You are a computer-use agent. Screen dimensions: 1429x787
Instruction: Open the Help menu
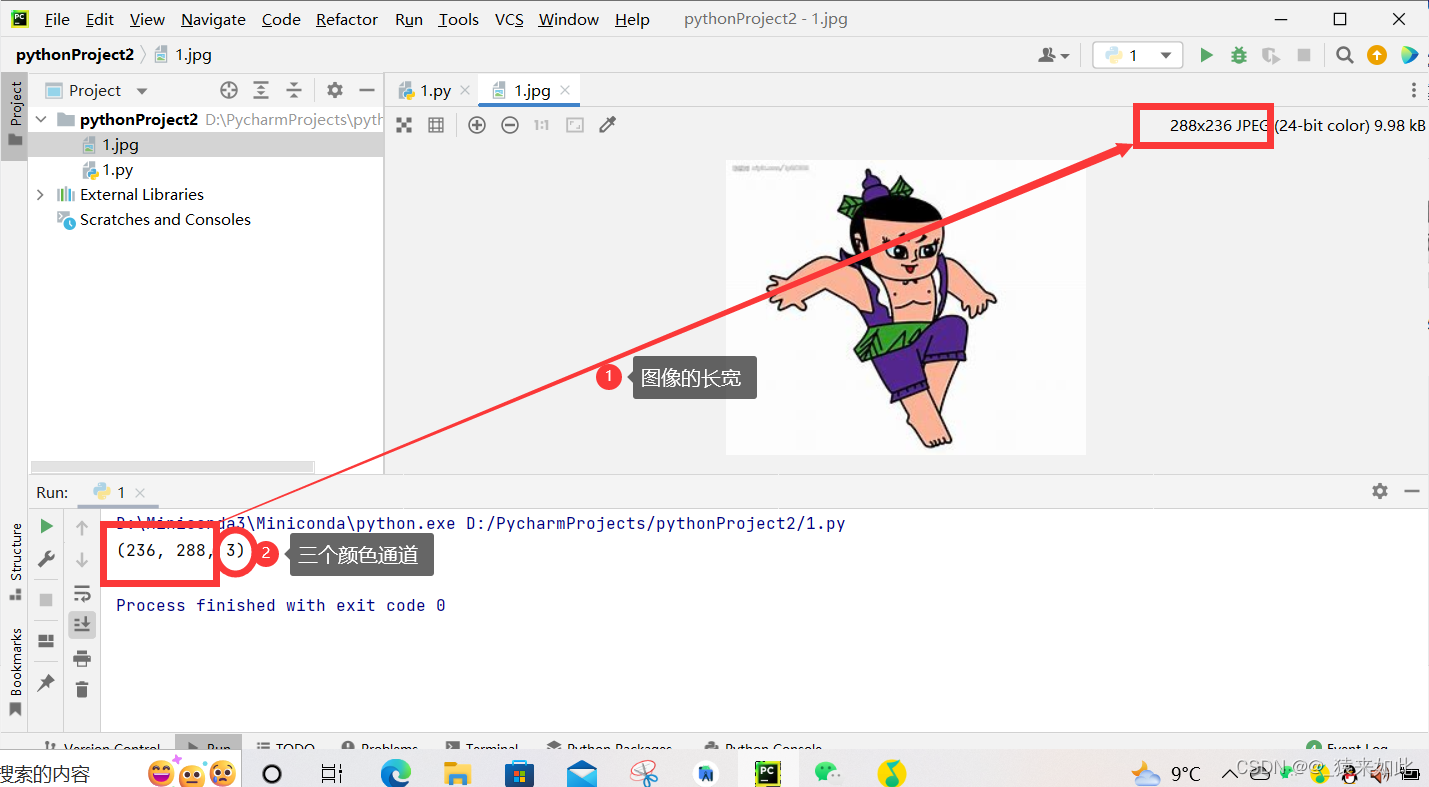(632, 19)
